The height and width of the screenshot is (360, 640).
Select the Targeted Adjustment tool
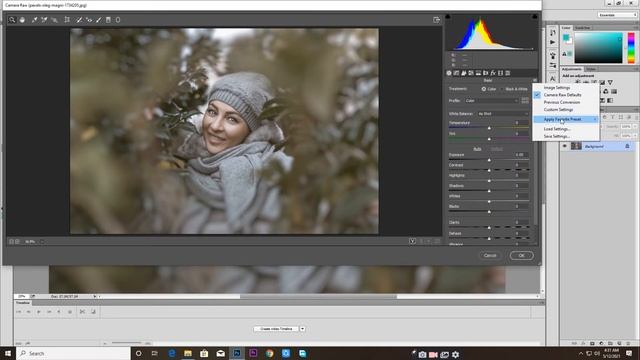pyautogui.click(x=54, y=20)
